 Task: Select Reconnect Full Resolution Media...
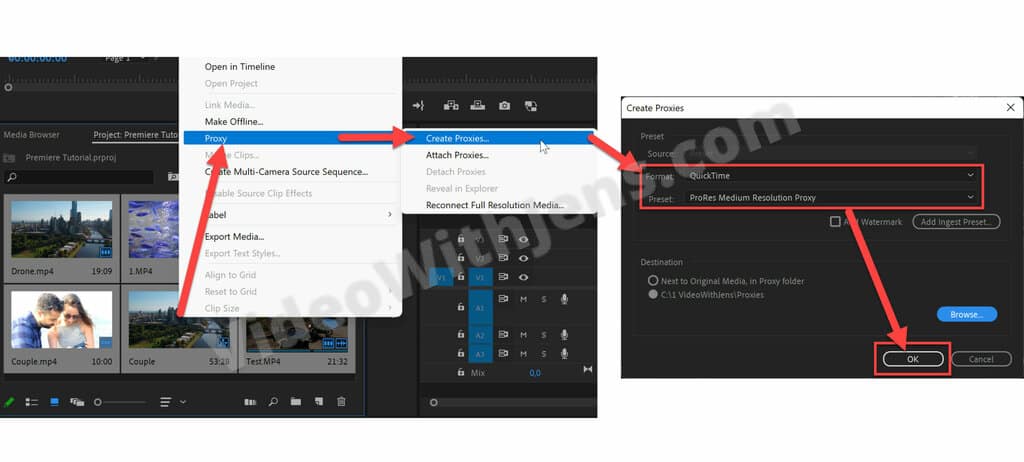coord(495,205)
